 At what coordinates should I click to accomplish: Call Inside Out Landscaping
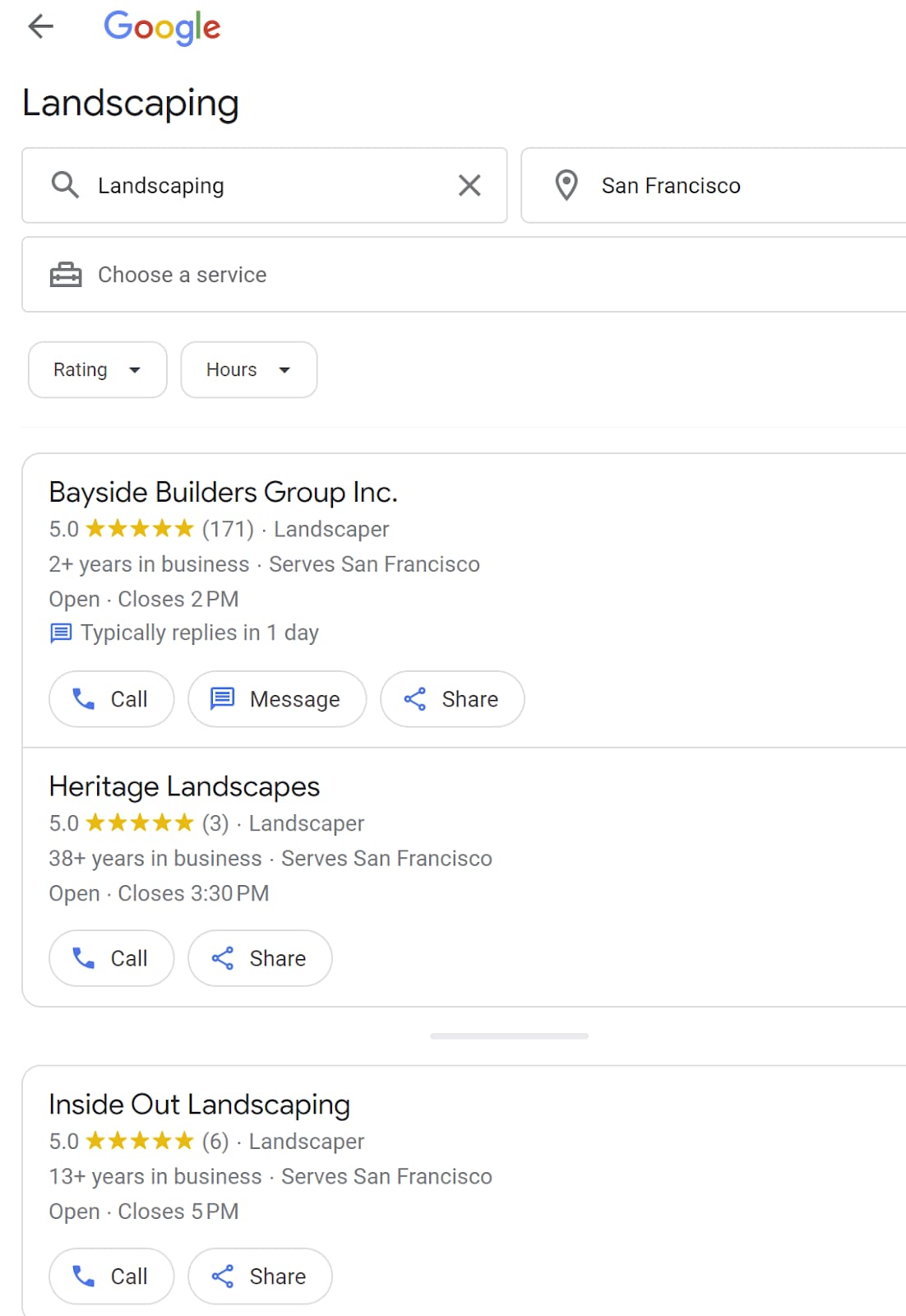(x=111, y=1277)
